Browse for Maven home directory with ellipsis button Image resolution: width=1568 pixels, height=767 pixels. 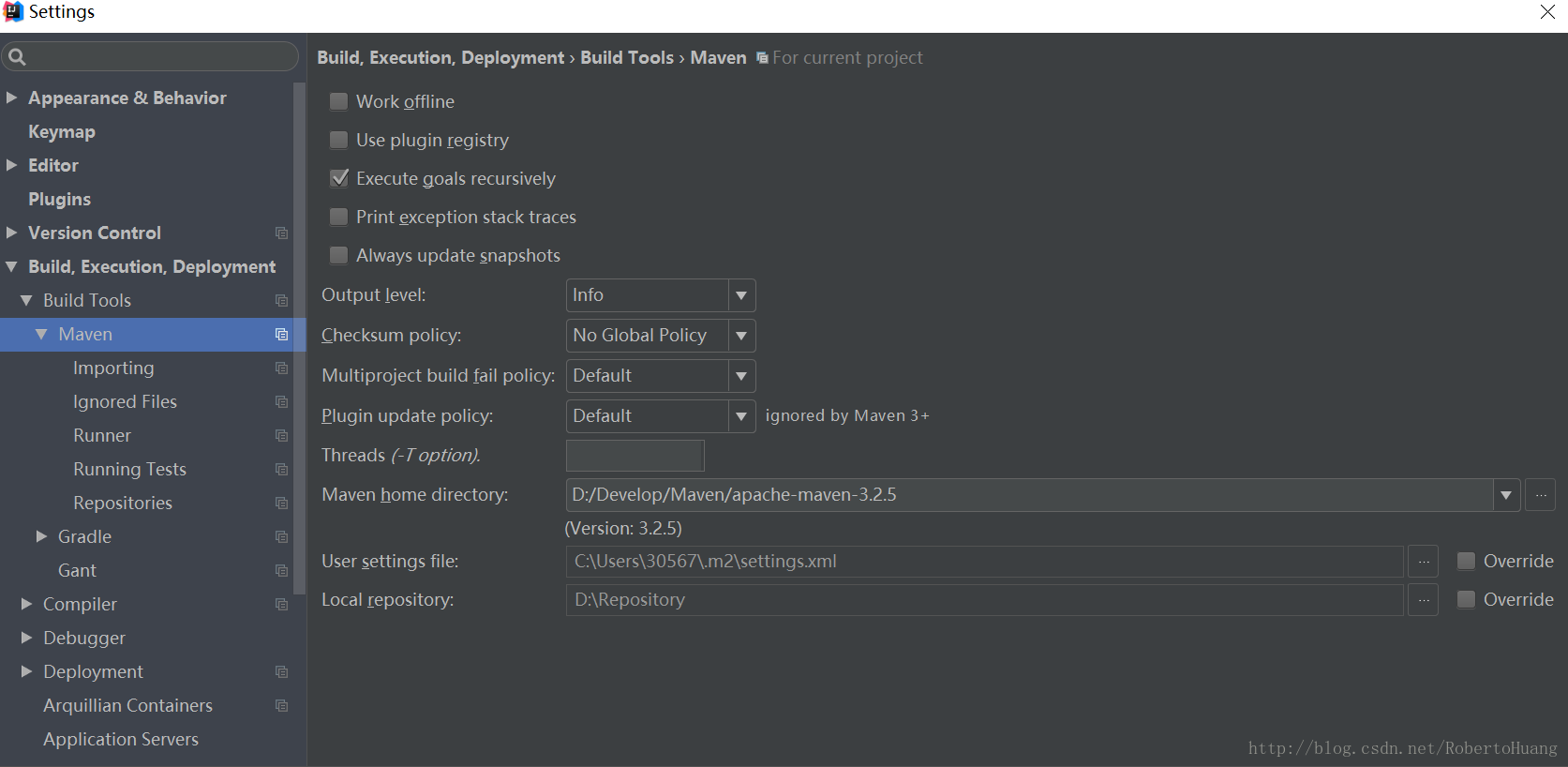[x=1540, y=495]
